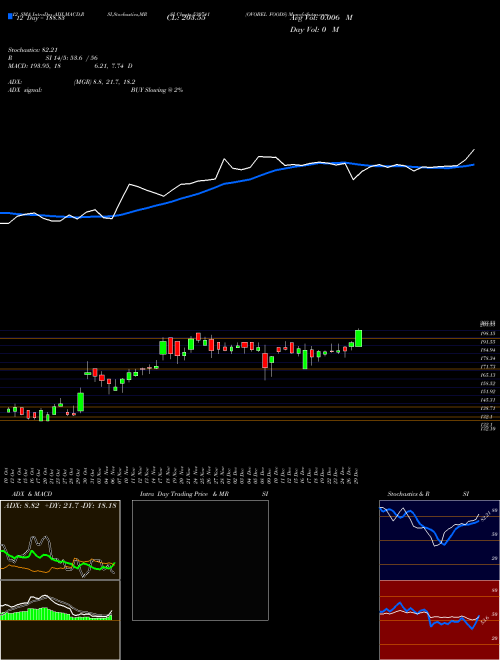Open the ADX indicator chart panel
The image size is (500, 660).
(x=60, y=540)
